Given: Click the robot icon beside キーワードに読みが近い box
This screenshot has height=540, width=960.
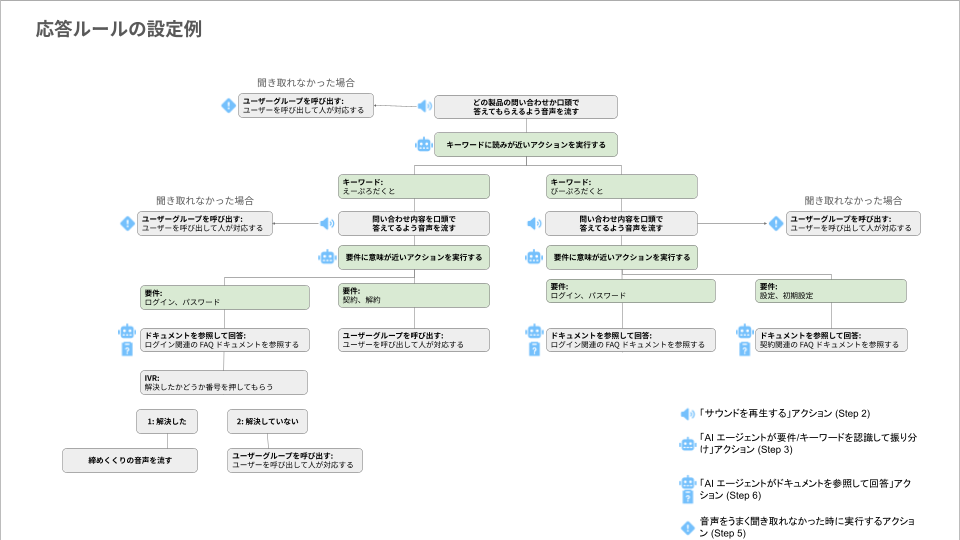Looking at the screenshot, I should 424,144.
